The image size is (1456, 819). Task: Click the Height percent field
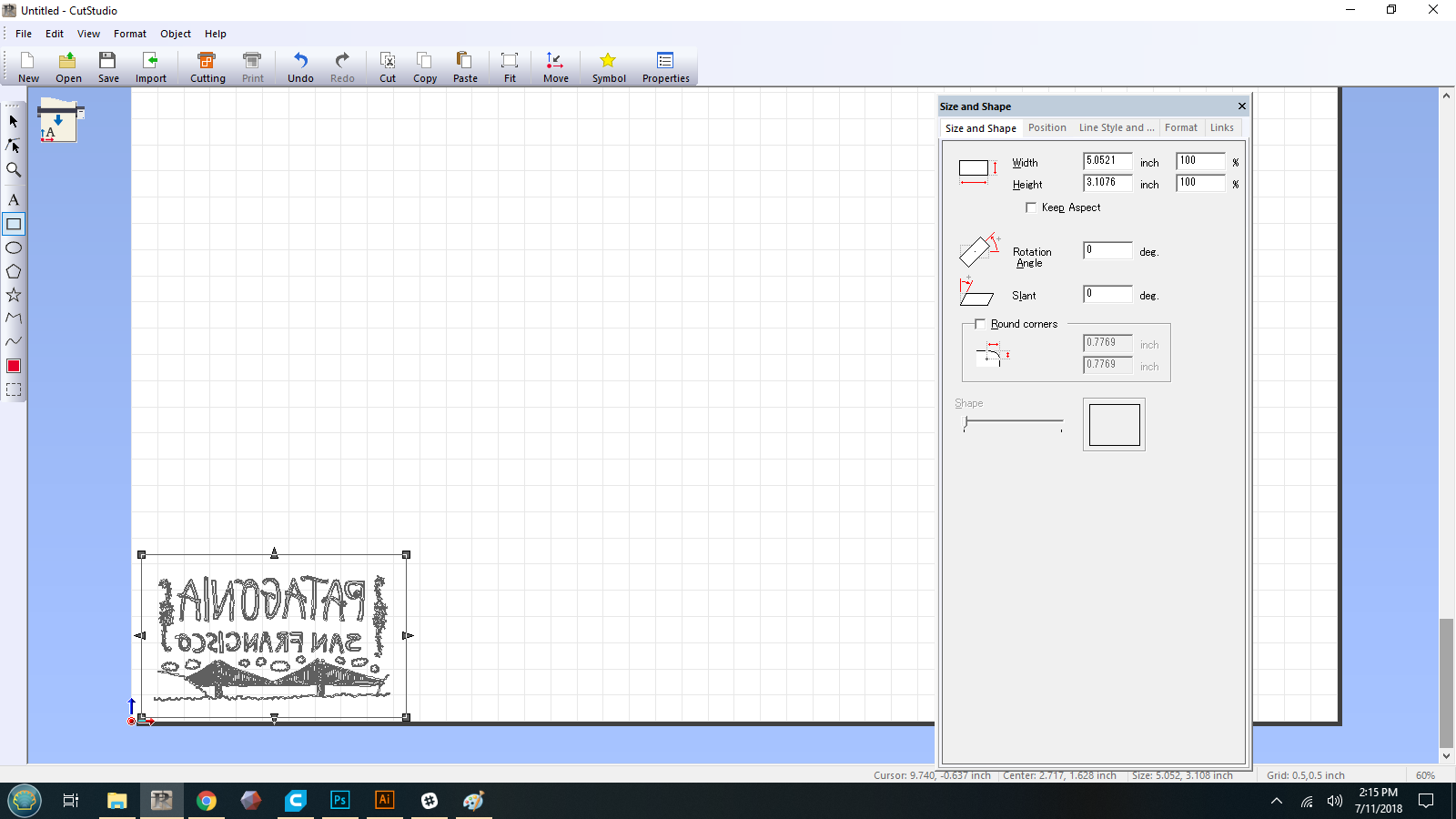coord(1200,183)
